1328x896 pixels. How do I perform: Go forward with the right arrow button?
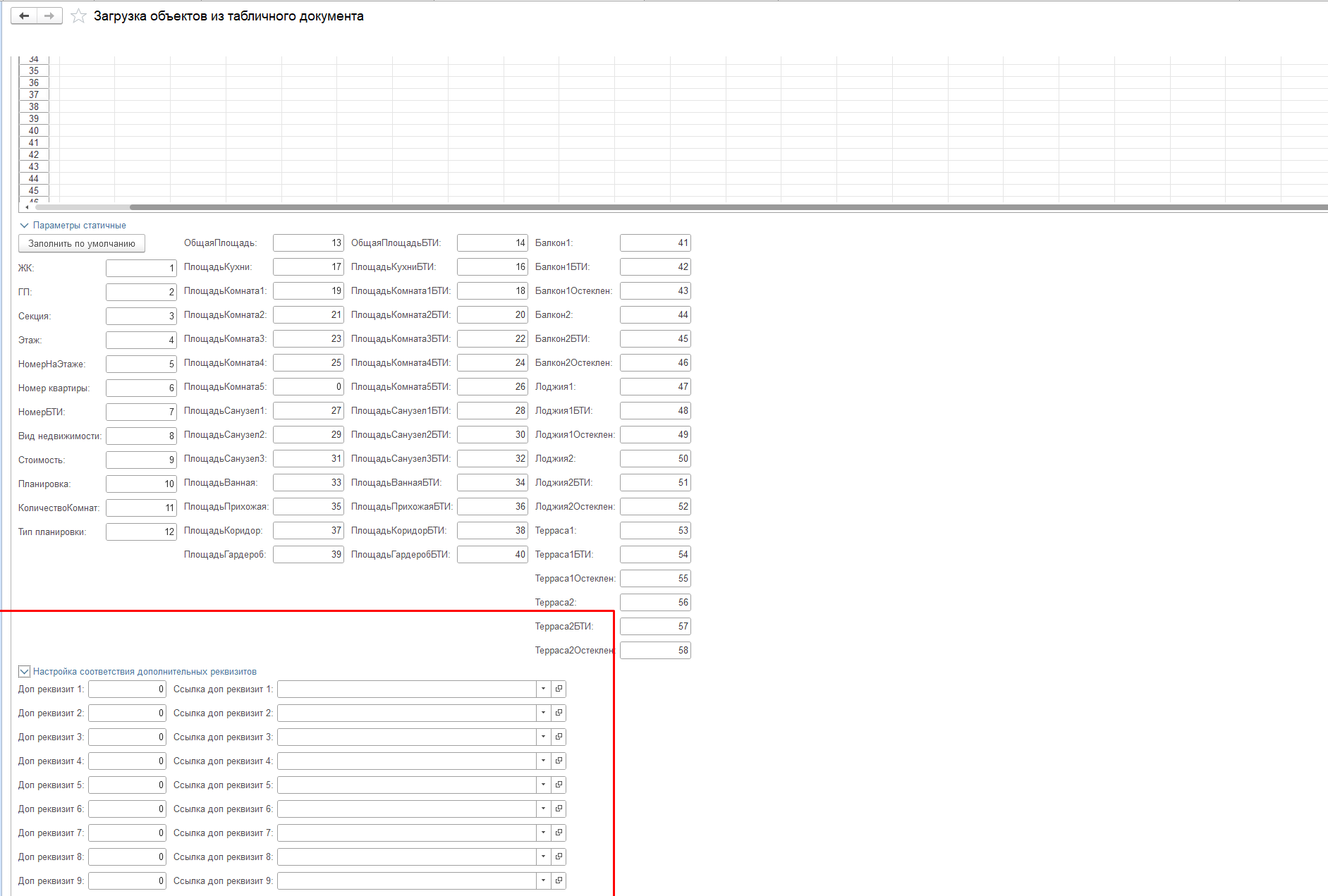tap(49, 16)
